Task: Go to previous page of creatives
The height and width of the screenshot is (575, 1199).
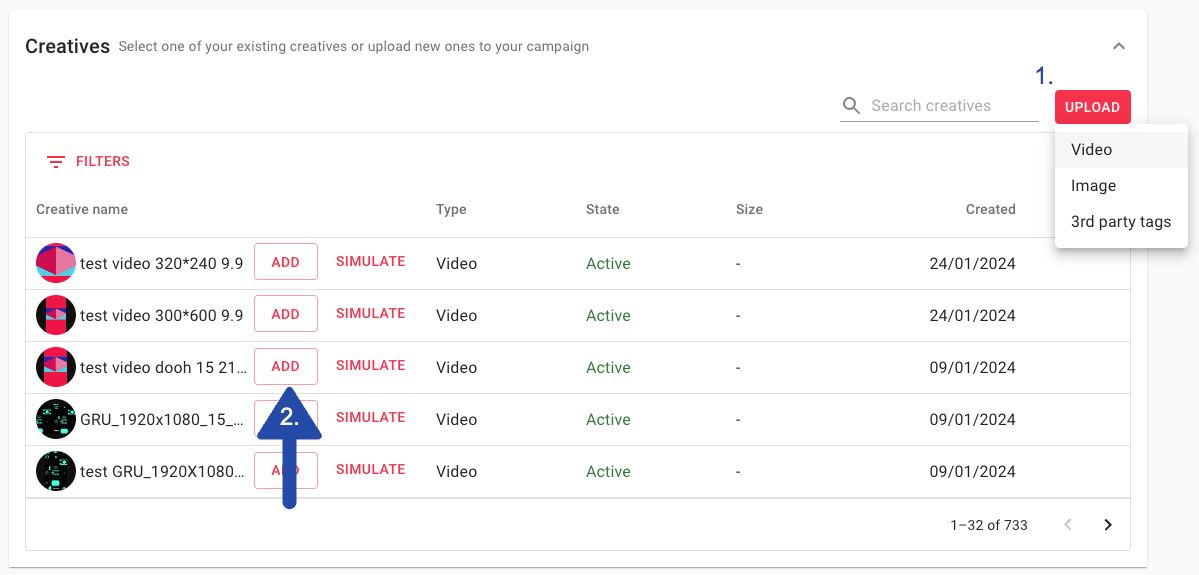Action: [x=1068, y=525]
